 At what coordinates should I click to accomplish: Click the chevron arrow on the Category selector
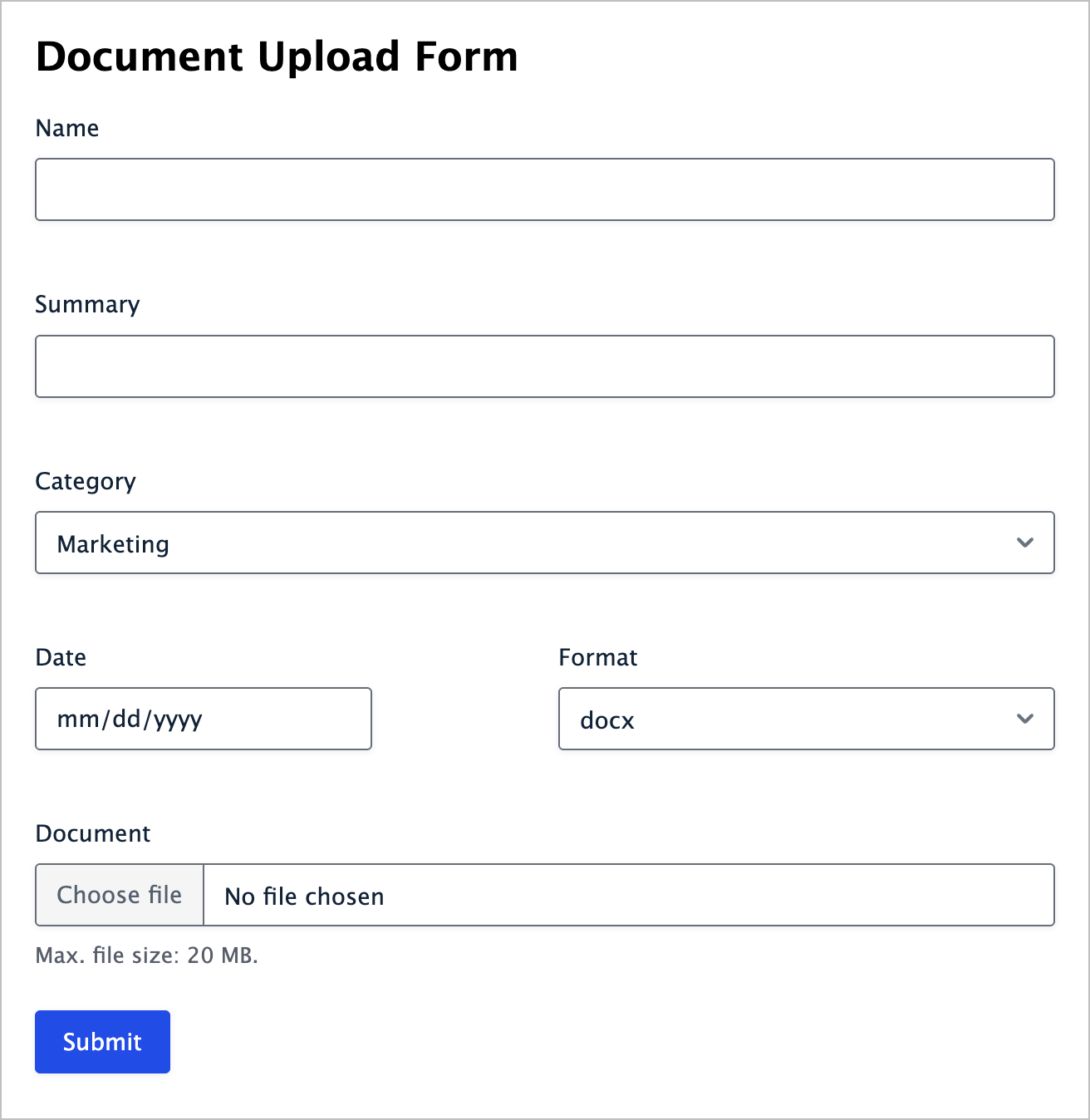tap(1025, 543)
